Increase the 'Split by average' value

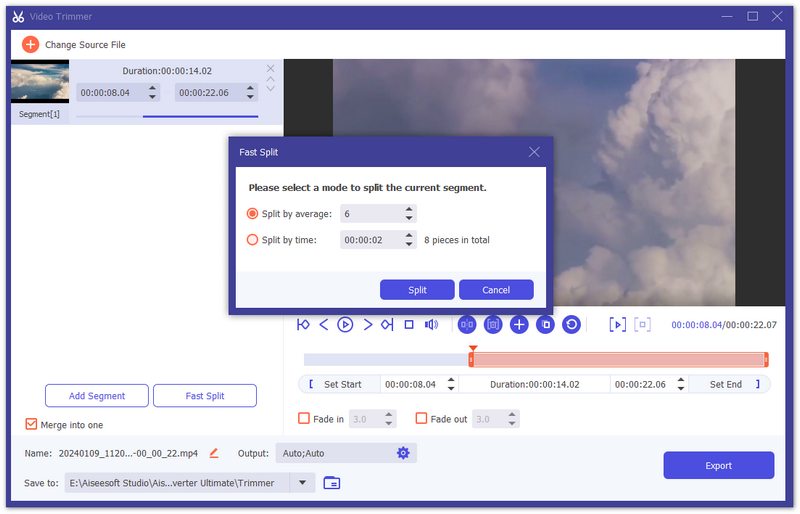tap(409, 209)
